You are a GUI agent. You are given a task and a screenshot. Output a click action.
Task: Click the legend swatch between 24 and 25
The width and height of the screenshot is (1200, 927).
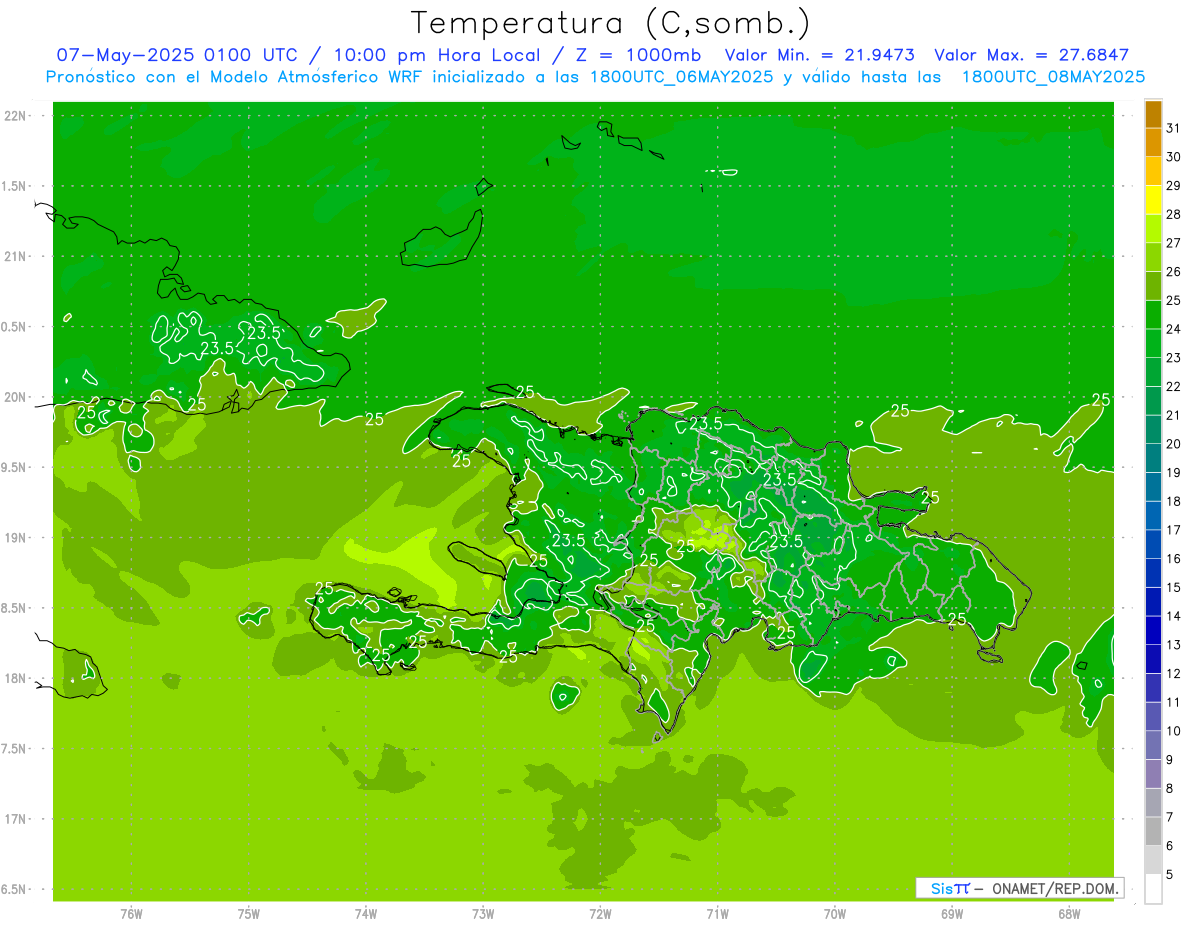[1153, 314]
